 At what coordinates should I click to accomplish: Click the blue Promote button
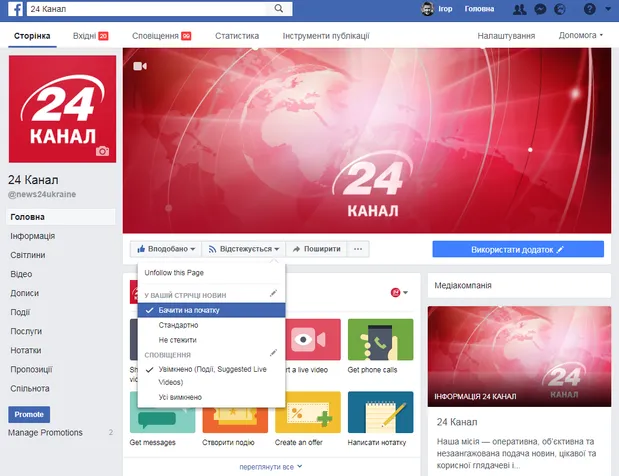pos(28,414)
